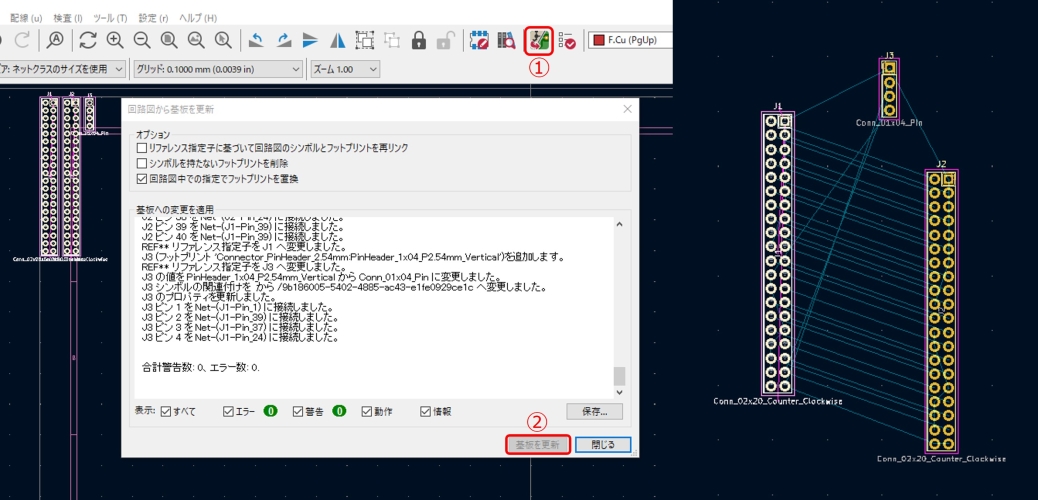
Task: Click the 保存... save button
Action: (x=594, y=411)
